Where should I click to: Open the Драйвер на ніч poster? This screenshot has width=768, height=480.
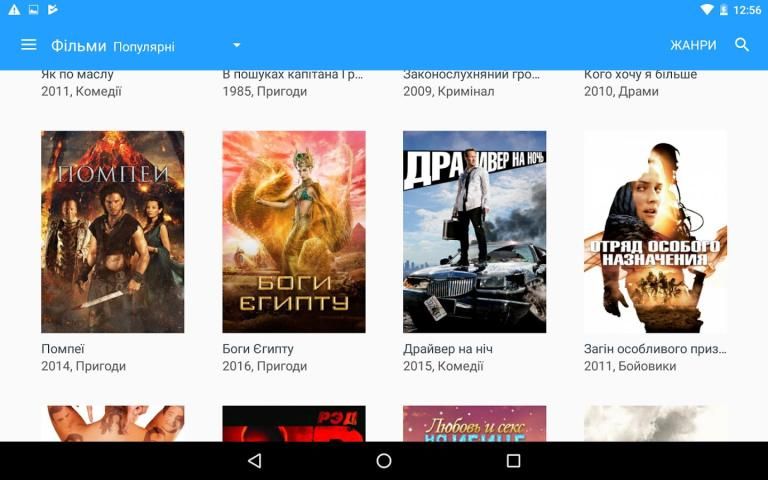(x=474, y=232)
